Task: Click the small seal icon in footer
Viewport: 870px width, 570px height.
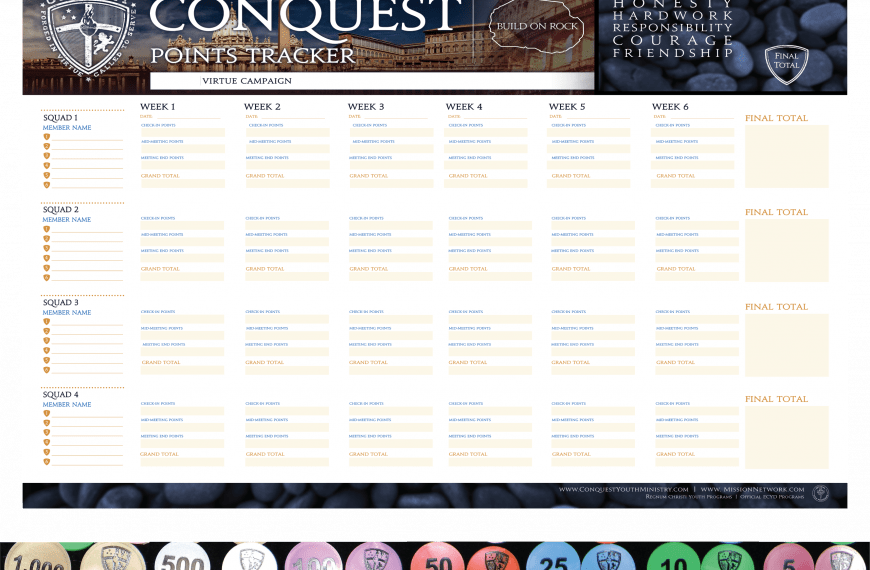Action: pos(820,492)
